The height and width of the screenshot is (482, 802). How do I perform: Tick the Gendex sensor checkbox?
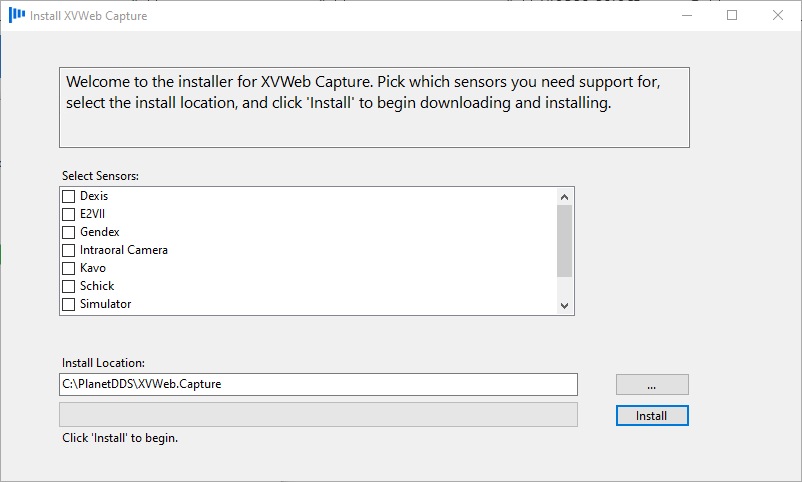69,232
